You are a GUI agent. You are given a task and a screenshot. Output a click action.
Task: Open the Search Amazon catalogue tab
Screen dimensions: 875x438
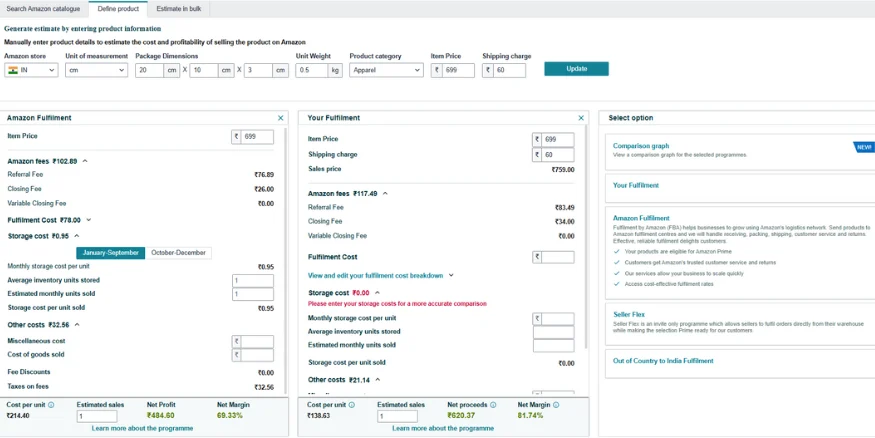point(43,9)
